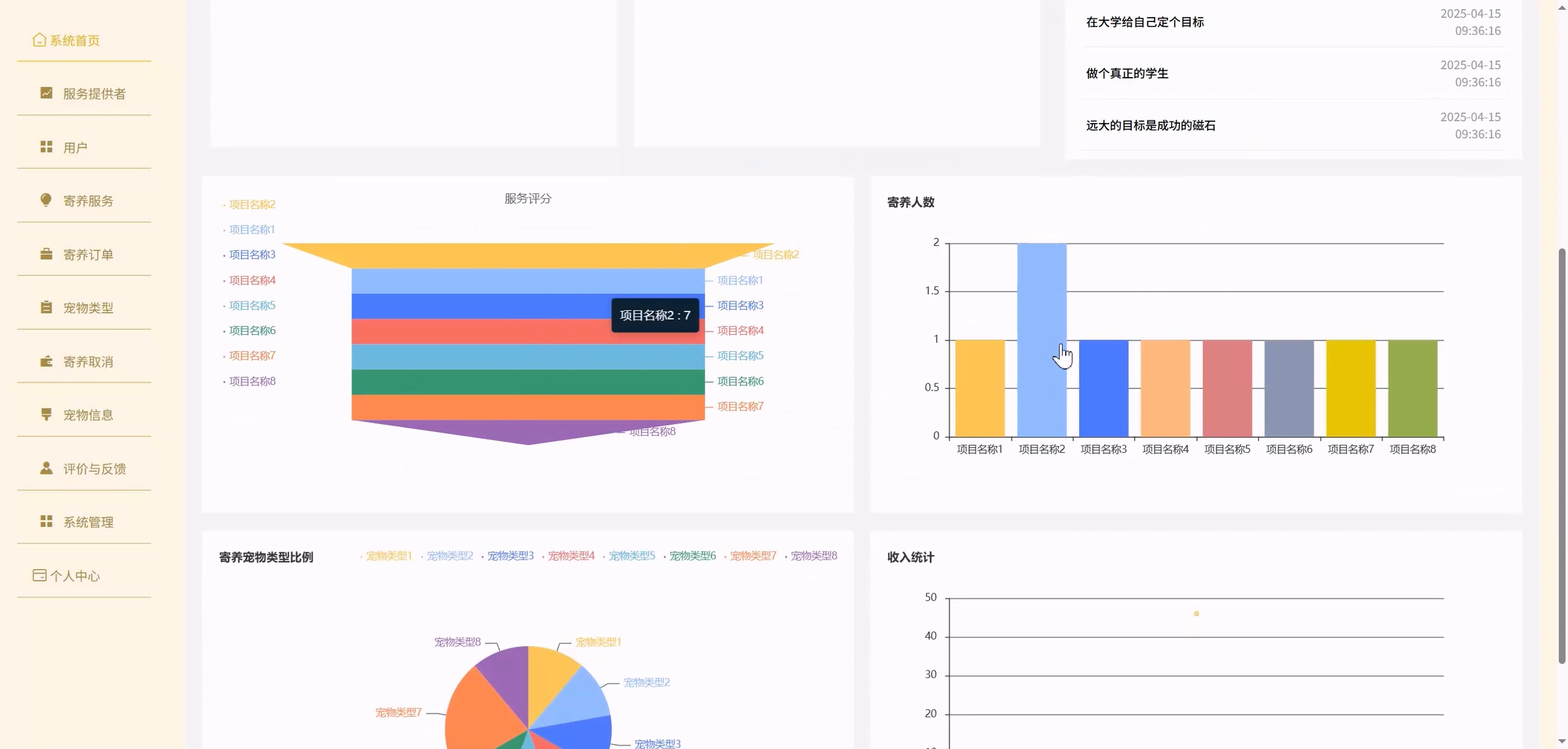Click the home icon beside 系统首页
The width and height of the screenshot is (1568, 749).
(x=39, y=40)
